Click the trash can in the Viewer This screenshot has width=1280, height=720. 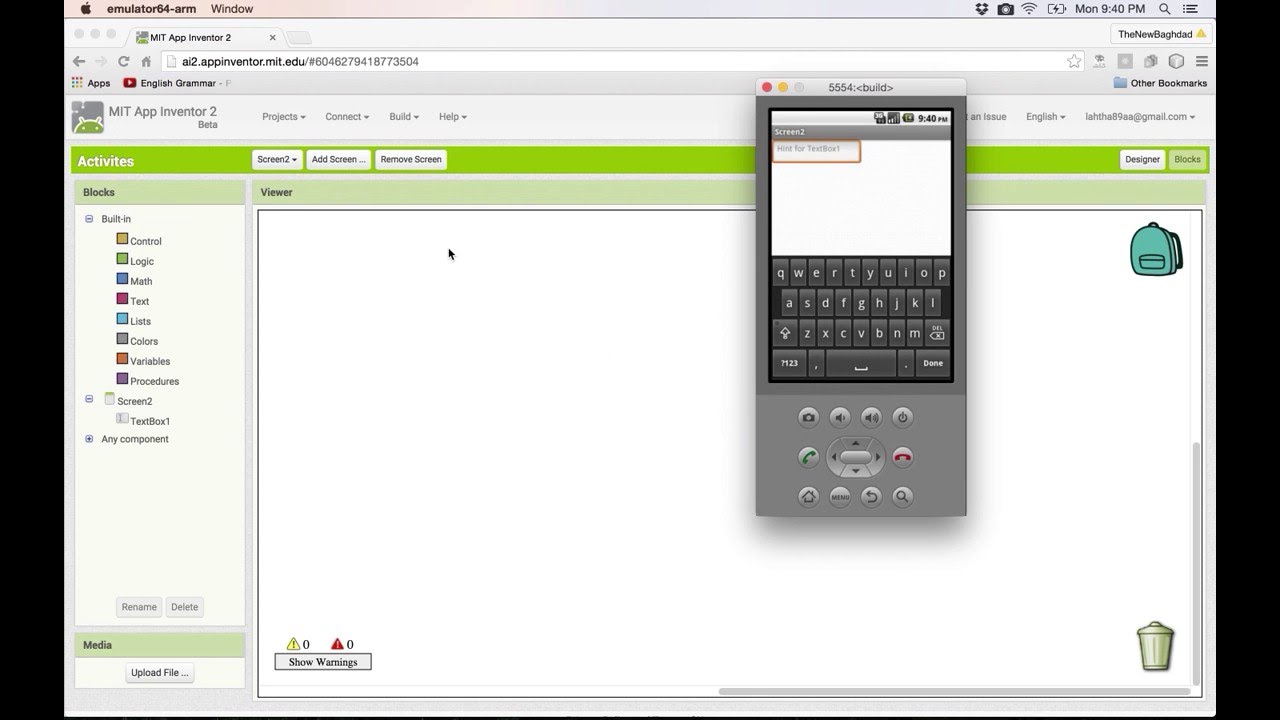pyautogui.click(x=1155, y=646)
